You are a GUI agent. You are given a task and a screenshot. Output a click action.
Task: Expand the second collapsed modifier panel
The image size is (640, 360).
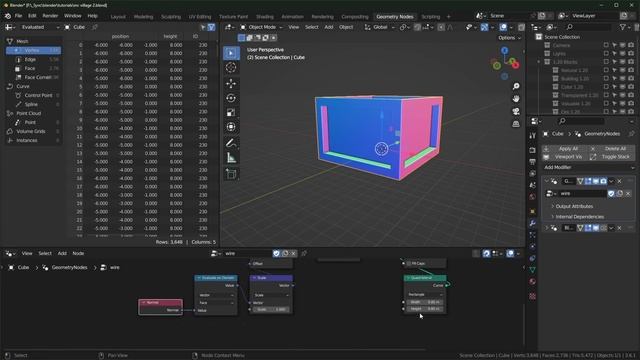[547, 228]
